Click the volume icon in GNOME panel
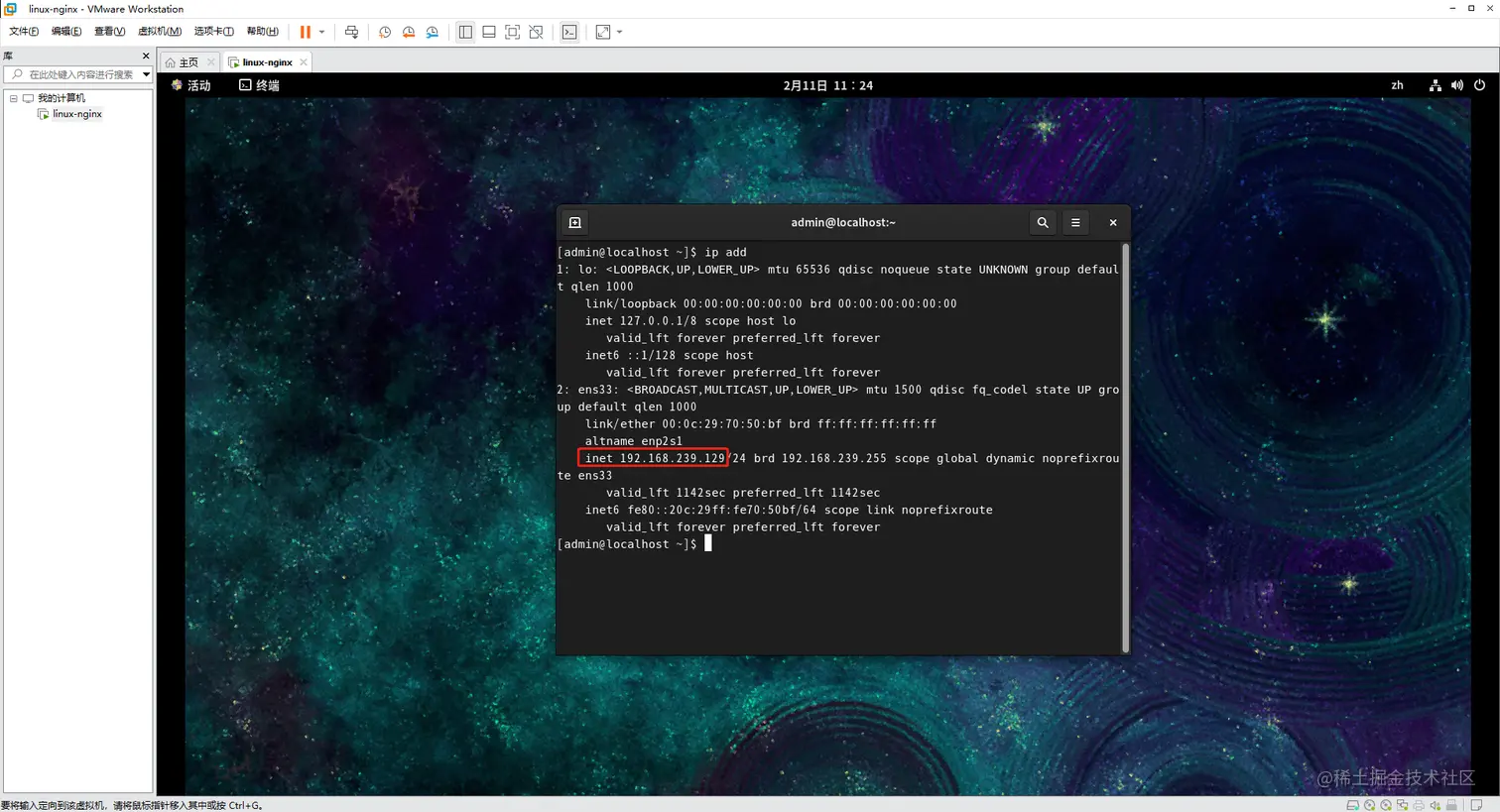The image size is (1500, 812). tap(1456, 85)
